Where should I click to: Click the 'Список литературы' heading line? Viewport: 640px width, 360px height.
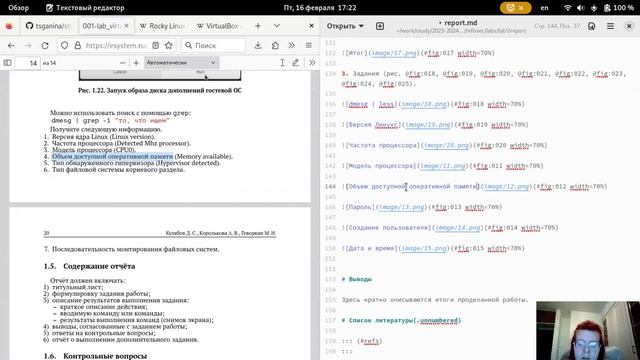coord(401,320)
